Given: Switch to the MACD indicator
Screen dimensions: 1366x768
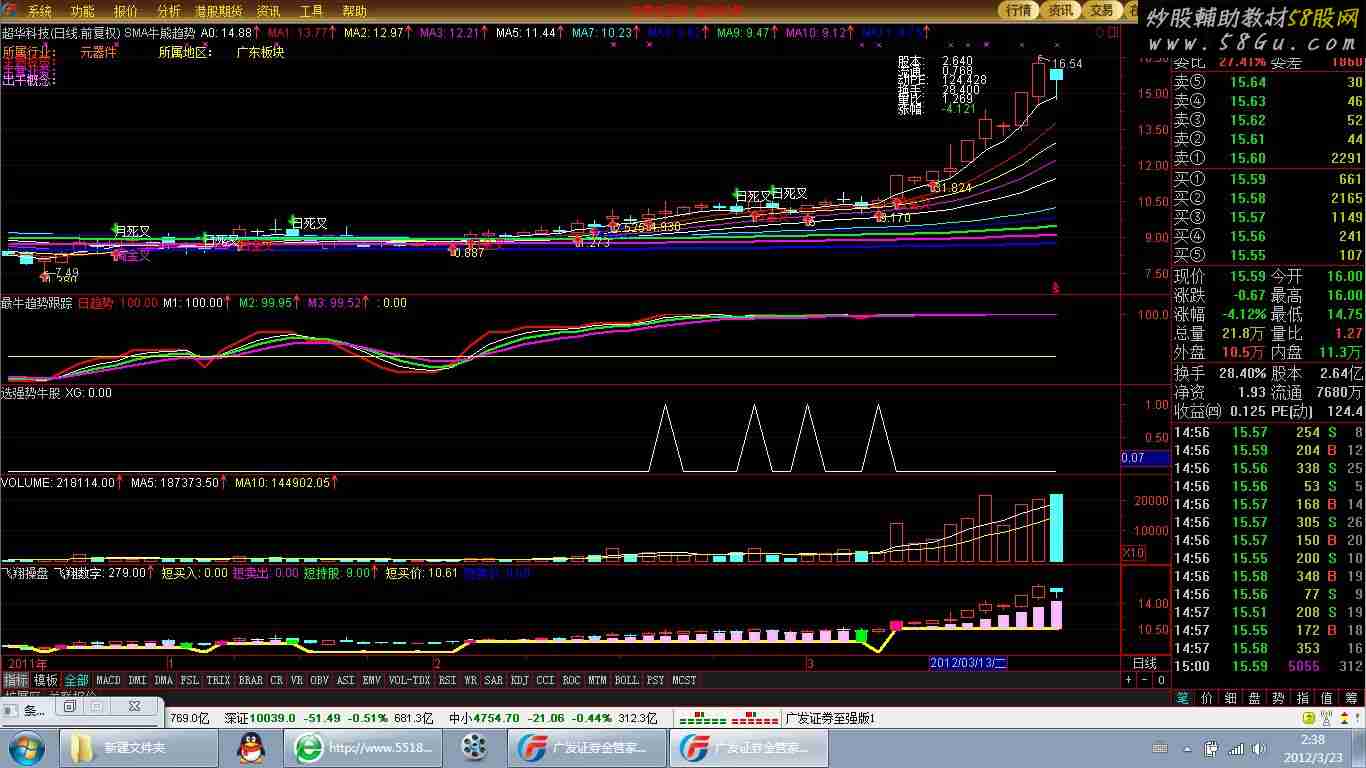Looking at the screenshot, I should click(108, 680).
